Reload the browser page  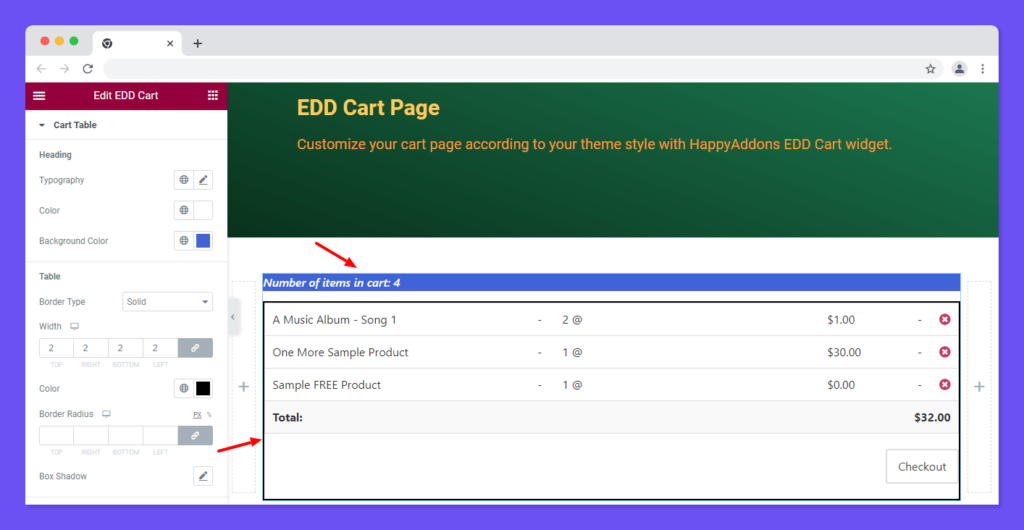[x=88, y=69]
